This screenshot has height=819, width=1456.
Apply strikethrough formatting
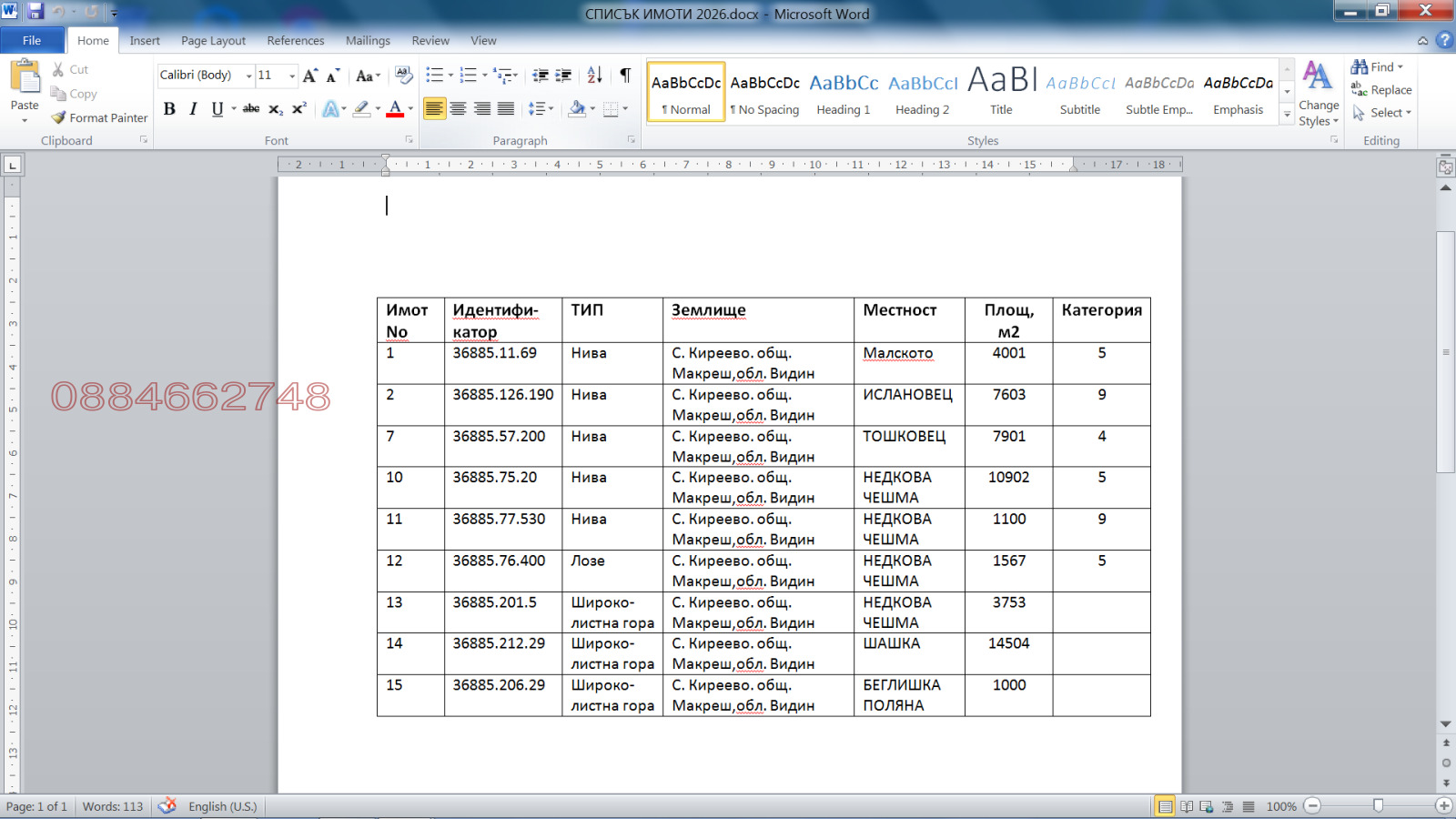(251, 108)
